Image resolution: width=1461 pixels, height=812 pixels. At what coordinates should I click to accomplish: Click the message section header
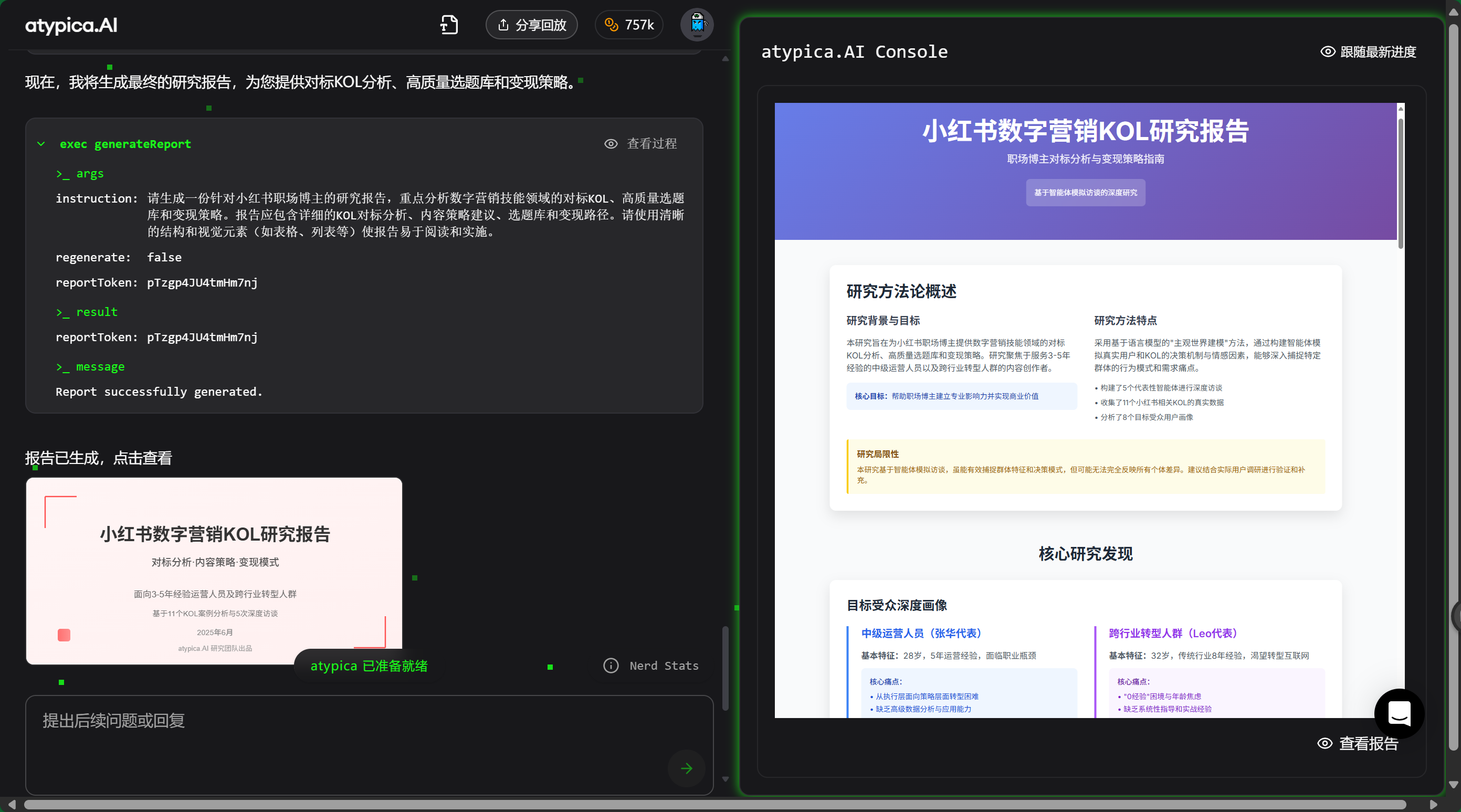point(90,367)
